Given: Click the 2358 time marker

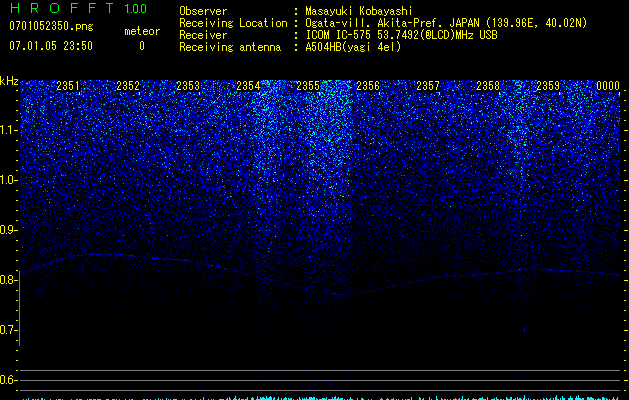Looking at the screenshot, I should [488, 86].
